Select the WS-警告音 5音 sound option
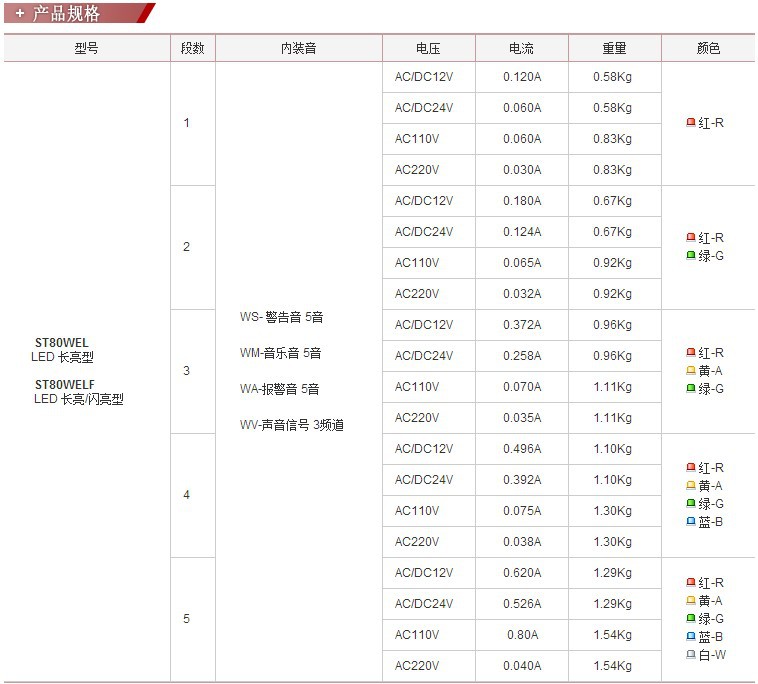The width and height of the screenshot is (758, 684). pos(282,317)
